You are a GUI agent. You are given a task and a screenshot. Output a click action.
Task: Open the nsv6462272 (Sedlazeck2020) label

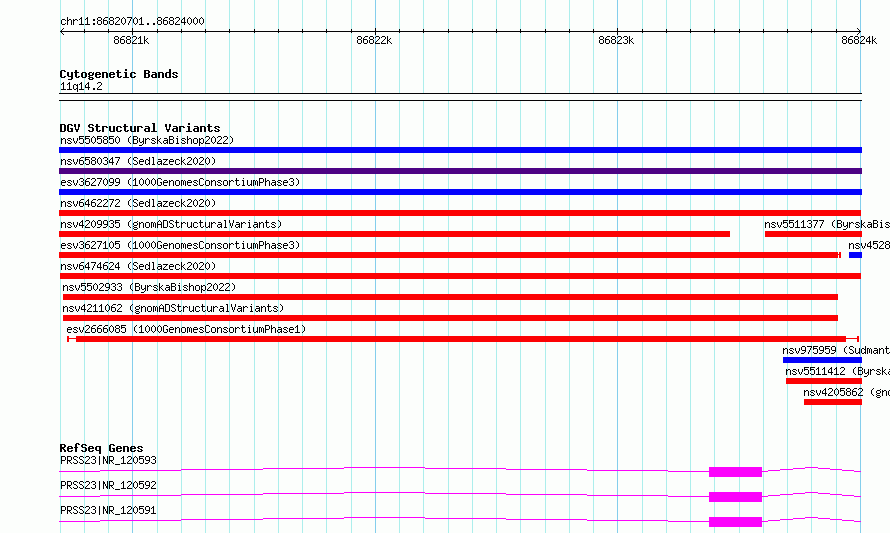pos(138,203)
